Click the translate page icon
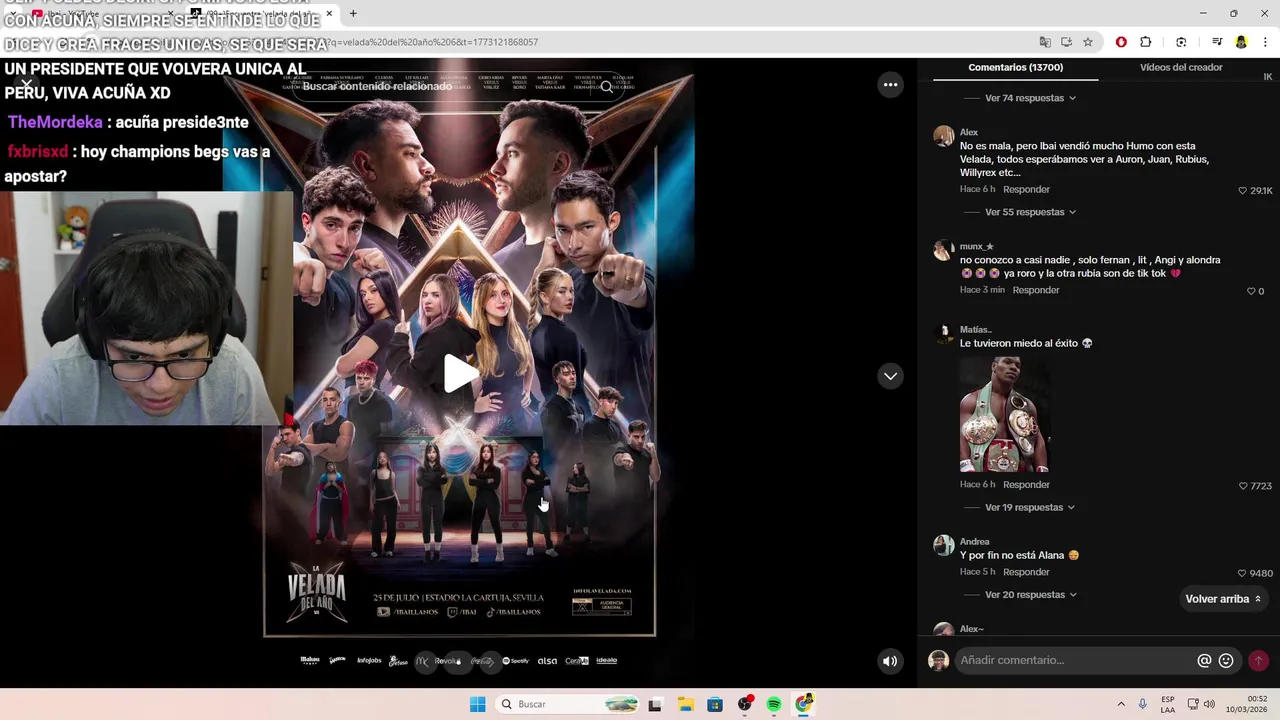Viewport: 1280px width, 720px height. tap(1045, 42)
